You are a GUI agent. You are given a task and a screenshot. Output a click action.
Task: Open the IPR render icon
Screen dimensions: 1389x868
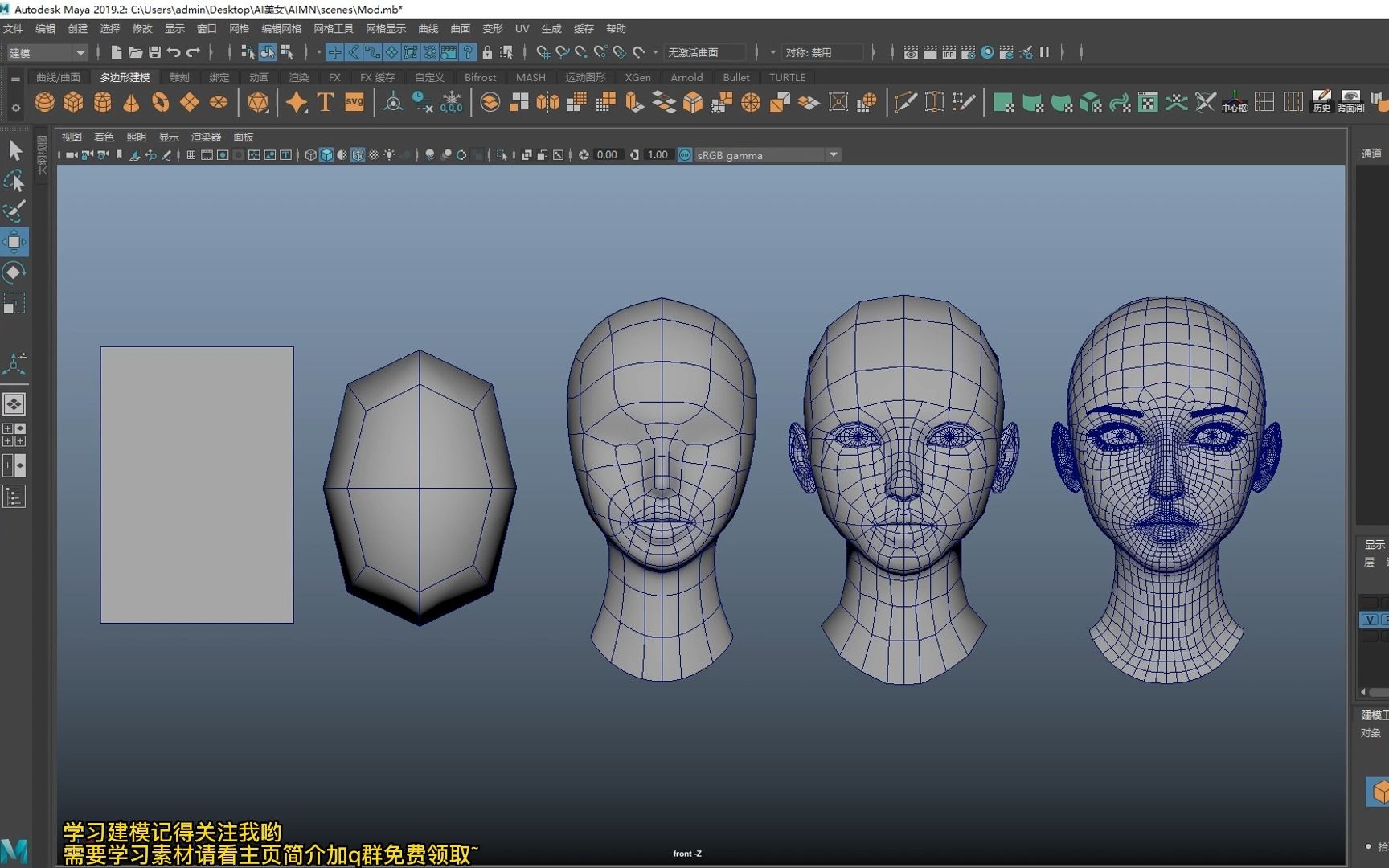pos(949,52)
